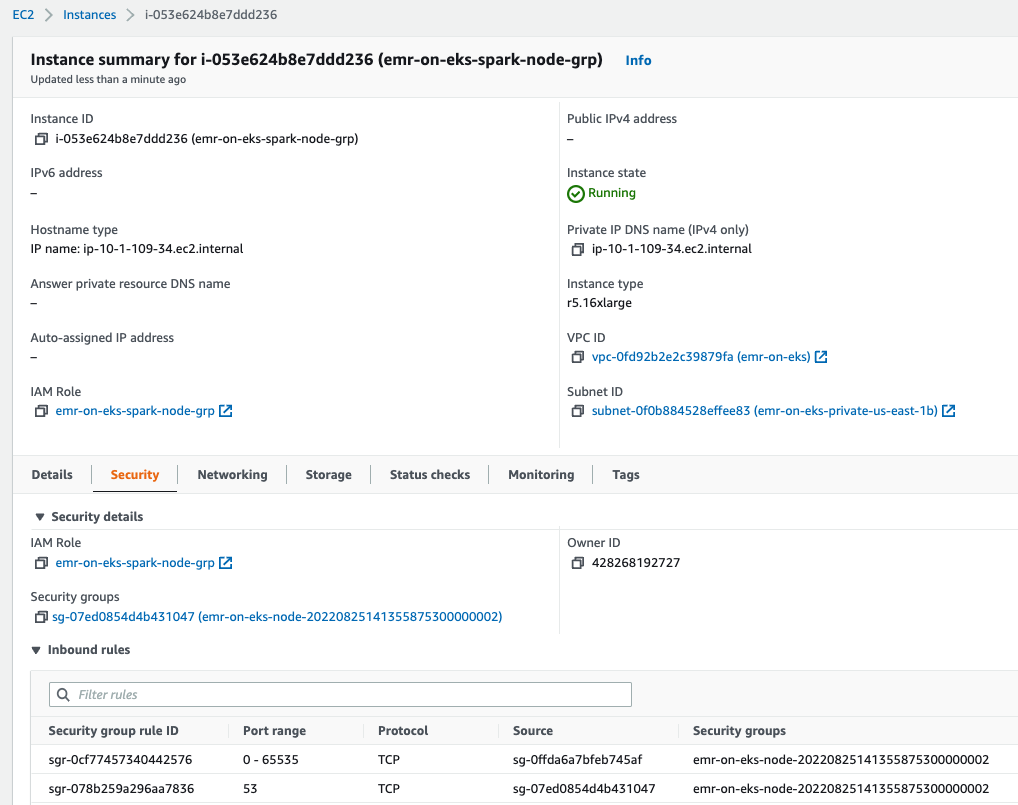Click the green Running state icon
The width and height of the screenshot is (1018, 805).
(x=575, y=193)
